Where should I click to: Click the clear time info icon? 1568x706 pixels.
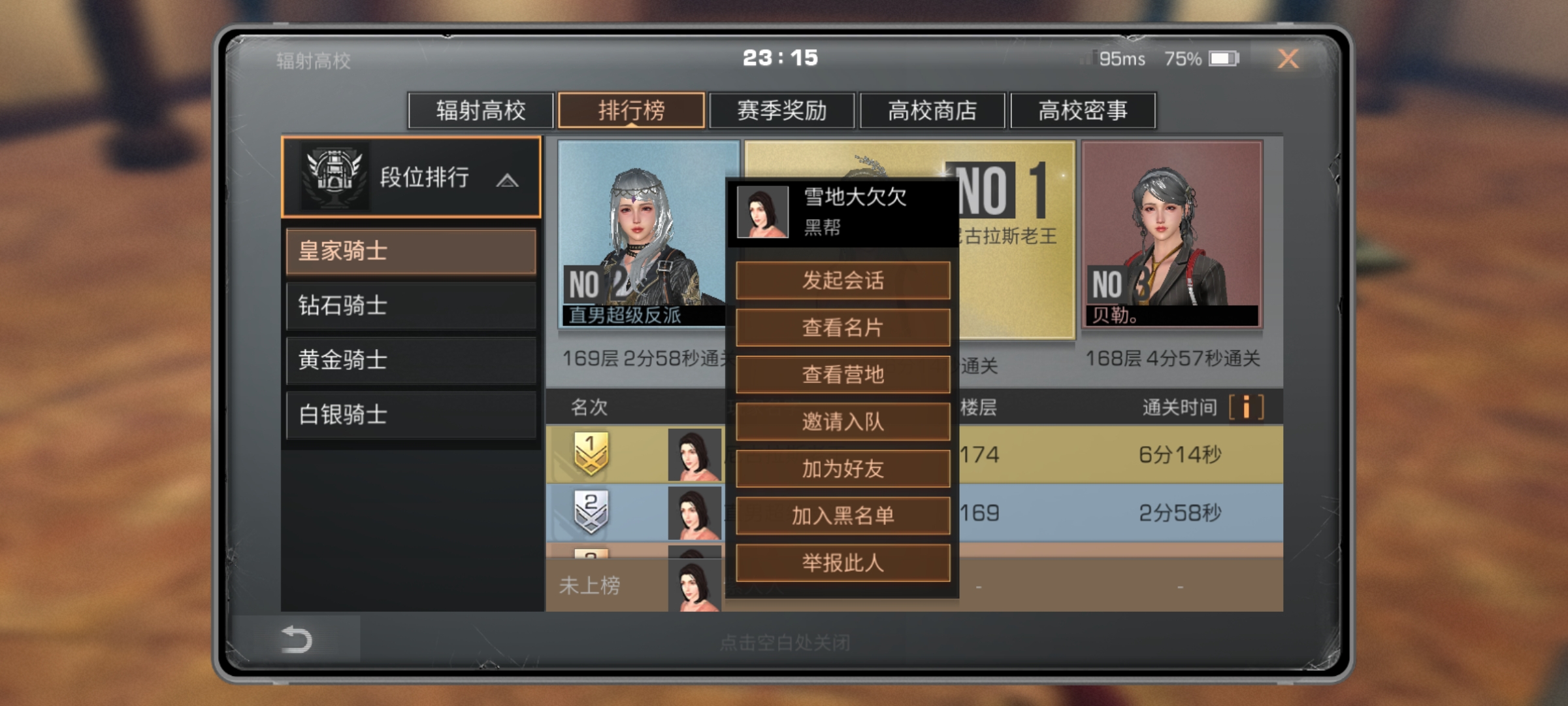1247,407
